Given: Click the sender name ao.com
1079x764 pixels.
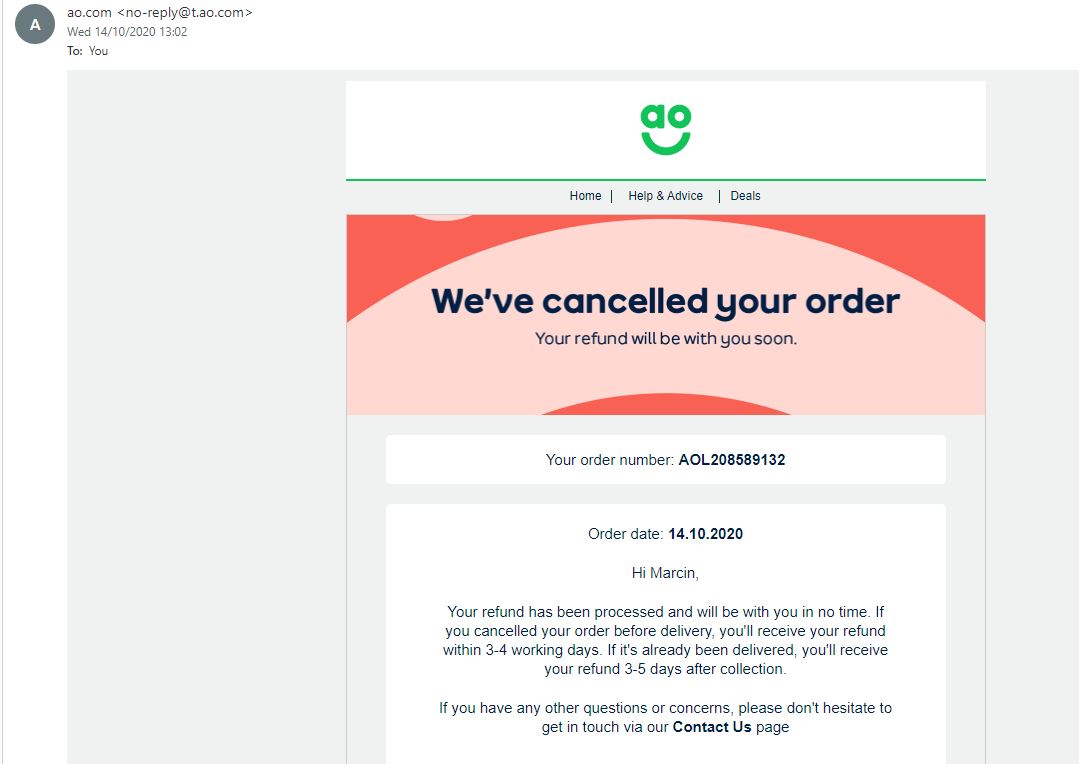Looking at the screenshot, I should tap(89, 12).
